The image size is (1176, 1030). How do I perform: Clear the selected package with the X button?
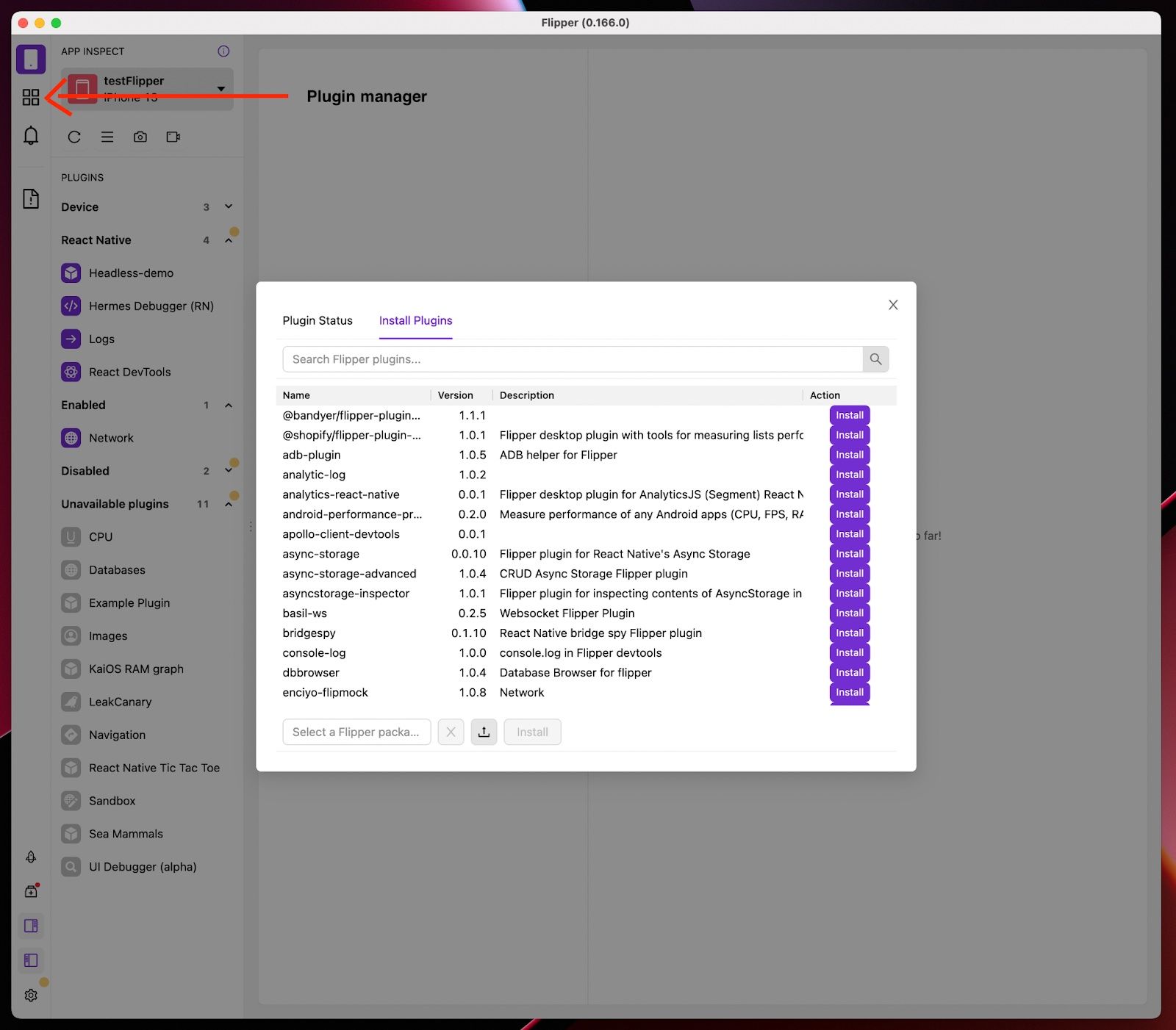tap(451, 732)
